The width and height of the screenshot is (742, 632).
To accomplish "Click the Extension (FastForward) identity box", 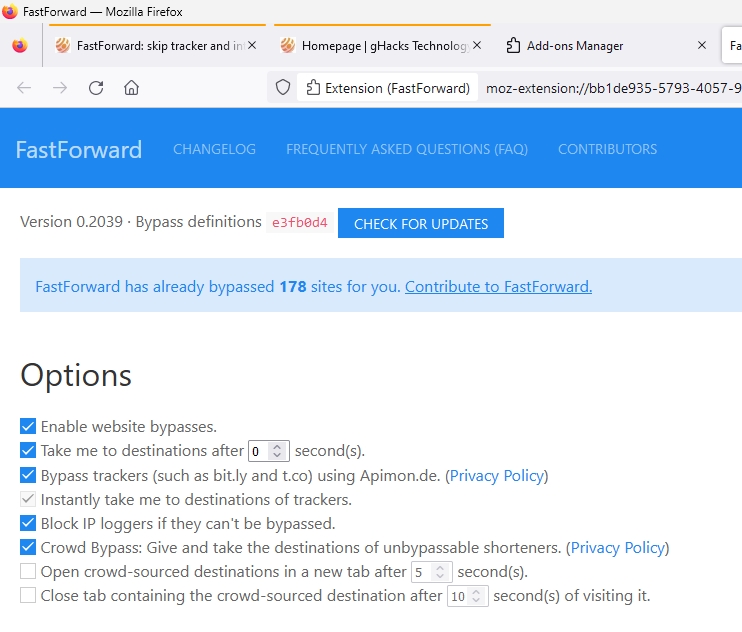I will [388, 88].
